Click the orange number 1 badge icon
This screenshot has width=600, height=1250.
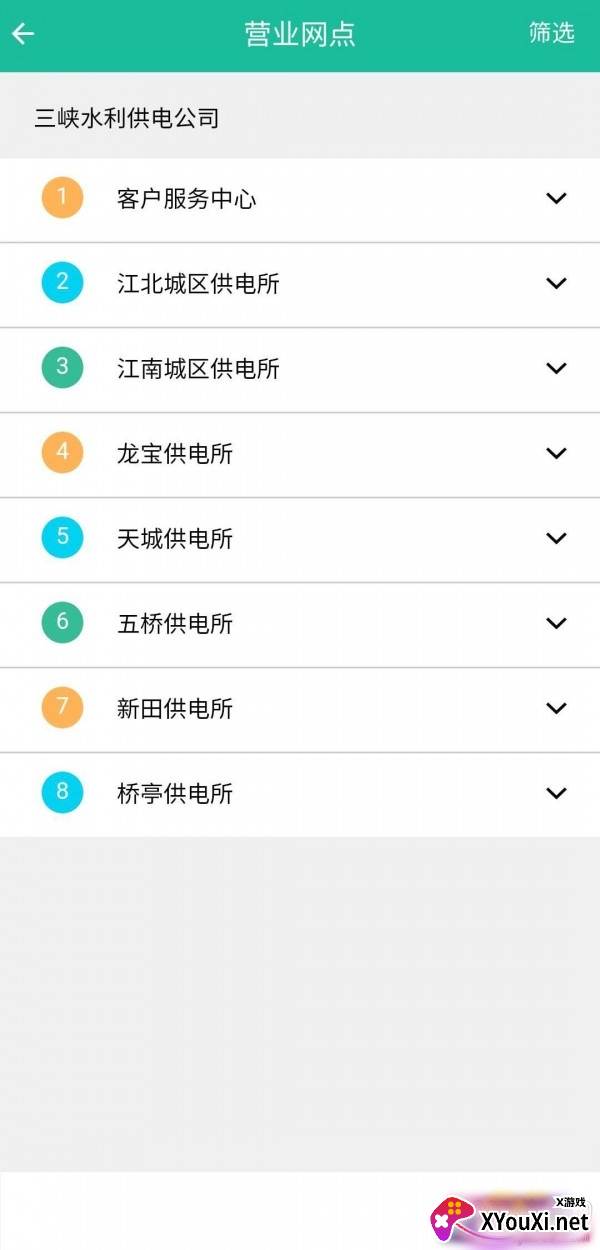coord(61,197)
